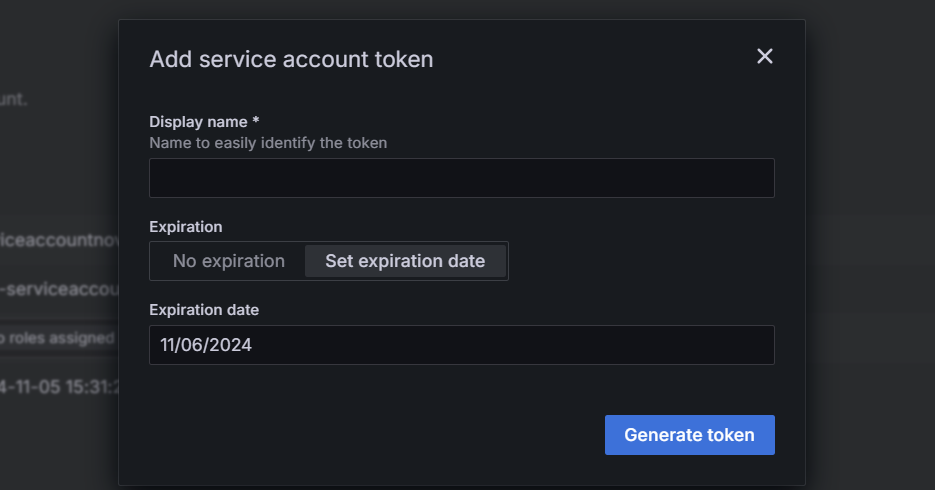Screen dimensions: 935x490
Task: Click the dimmed '-serviceaccou' text in background
Action: pyautogui.click(x=60, y=289)
